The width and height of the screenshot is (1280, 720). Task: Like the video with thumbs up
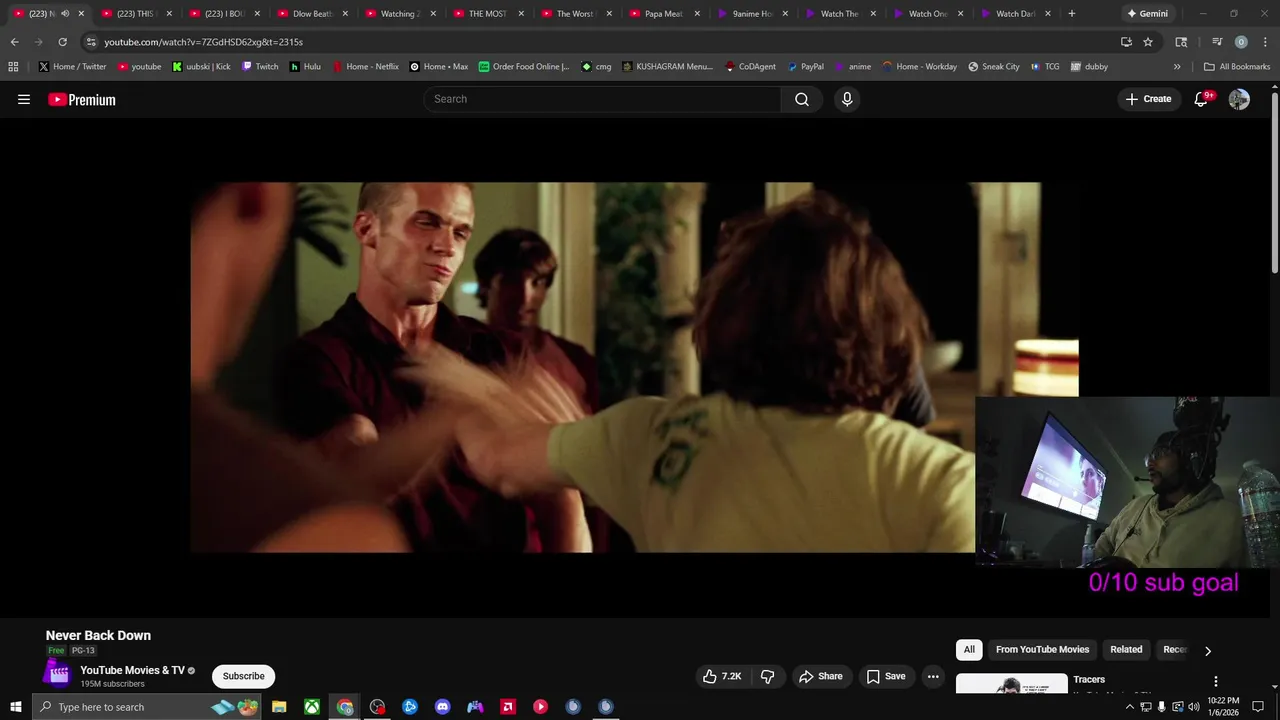coord(722,677)
